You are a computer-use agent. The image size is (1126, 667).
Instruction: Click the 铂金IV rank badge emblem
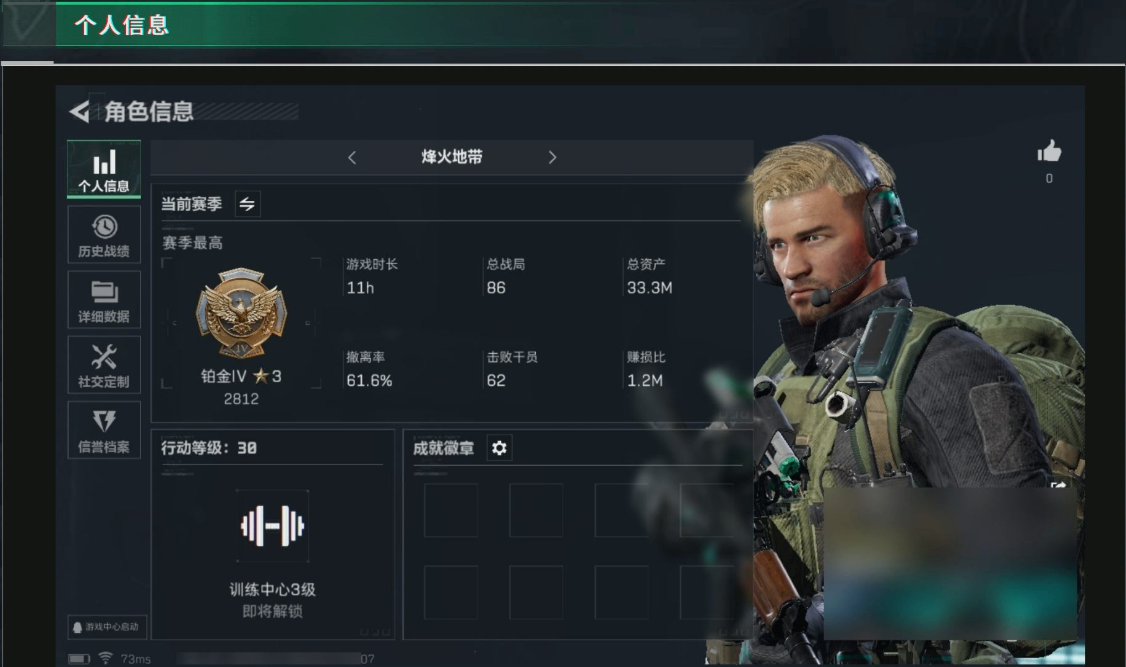click(241, 313)
